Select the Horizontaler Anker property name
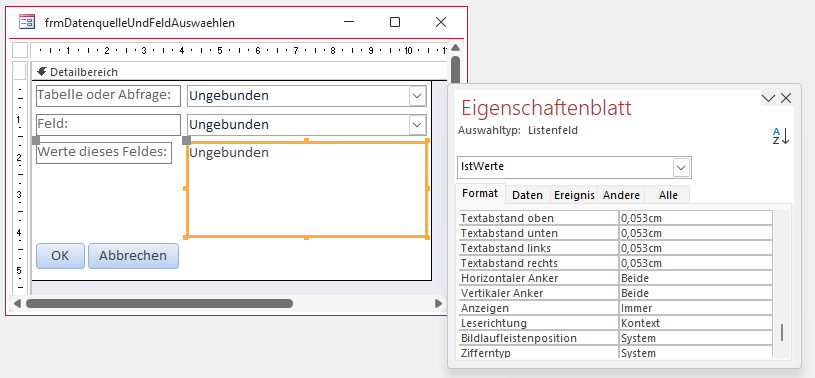This screenshot has width=815, height=378. click(538, 278)
